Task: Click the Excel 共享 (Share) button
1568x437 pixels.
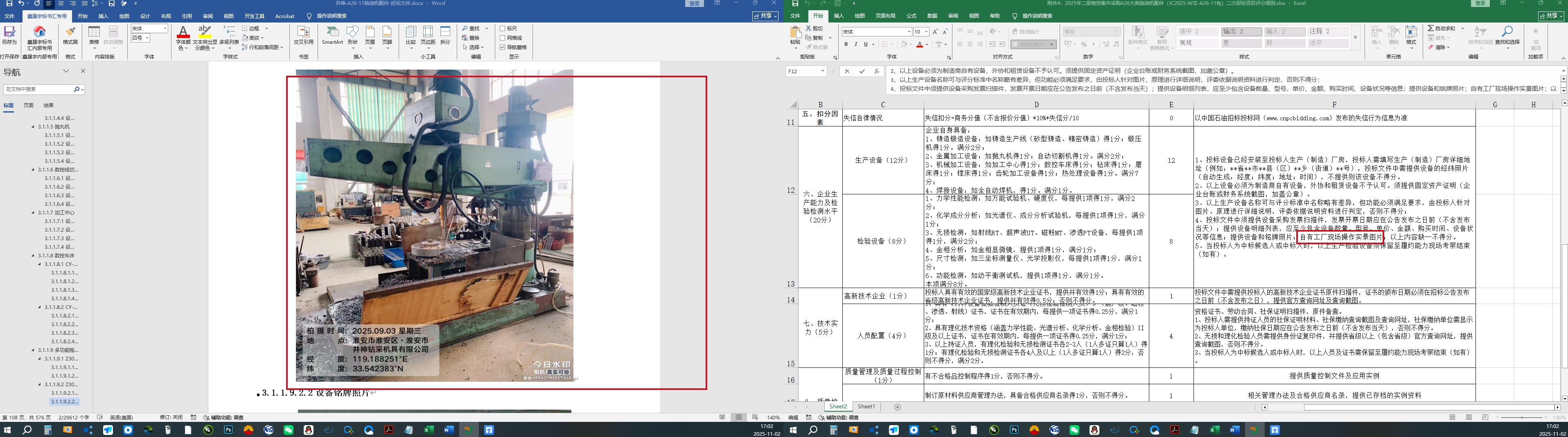Action: (1551, 16)
